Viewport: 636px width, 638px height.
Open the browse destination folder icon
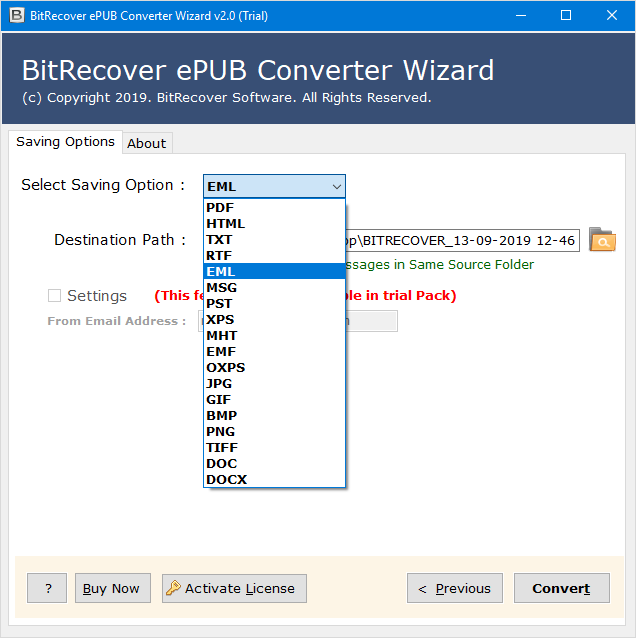pos(602,240)
